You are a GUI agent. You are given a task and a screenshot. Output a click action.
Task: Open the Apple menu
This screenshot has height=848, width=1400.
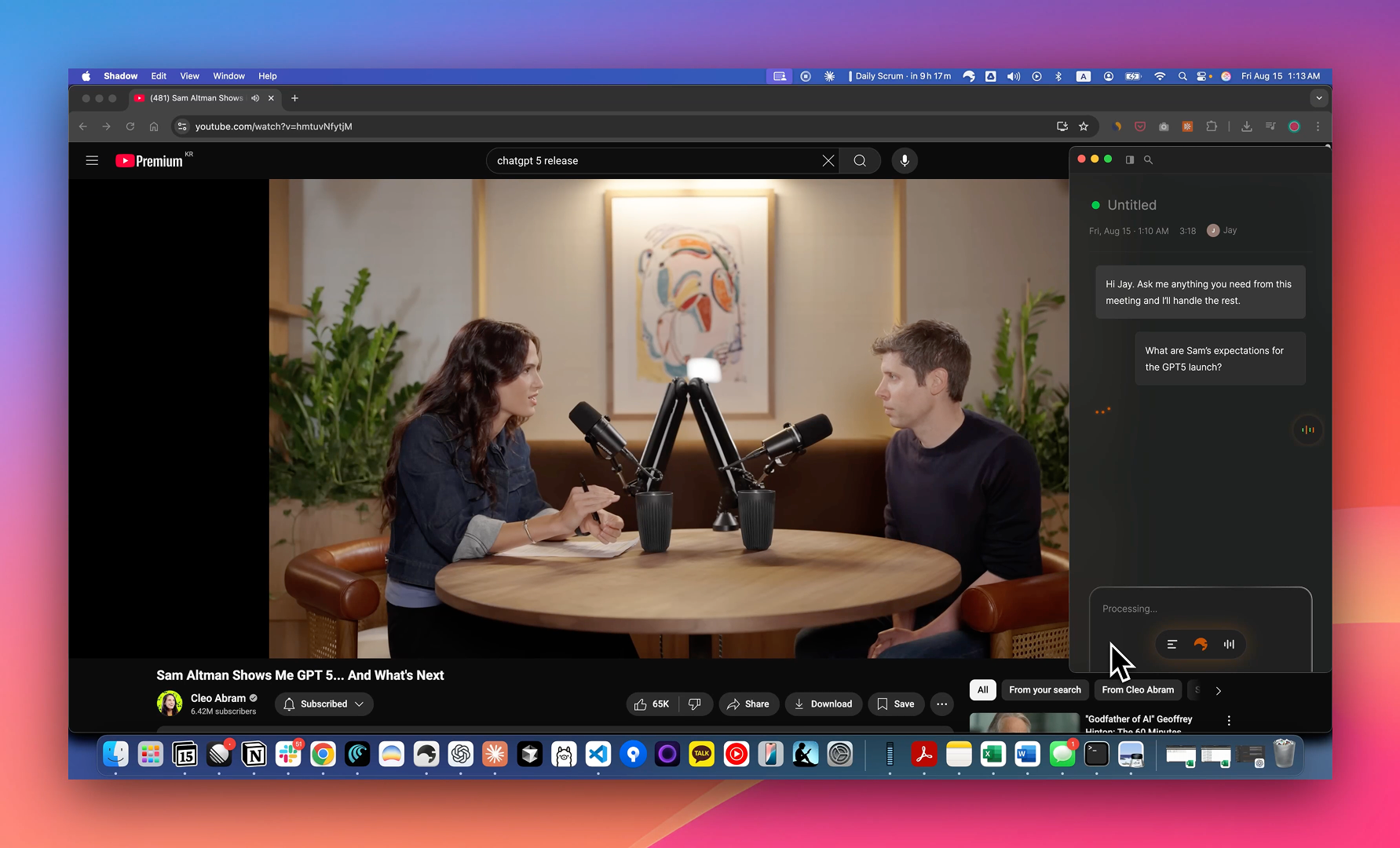tap(86, 76)
